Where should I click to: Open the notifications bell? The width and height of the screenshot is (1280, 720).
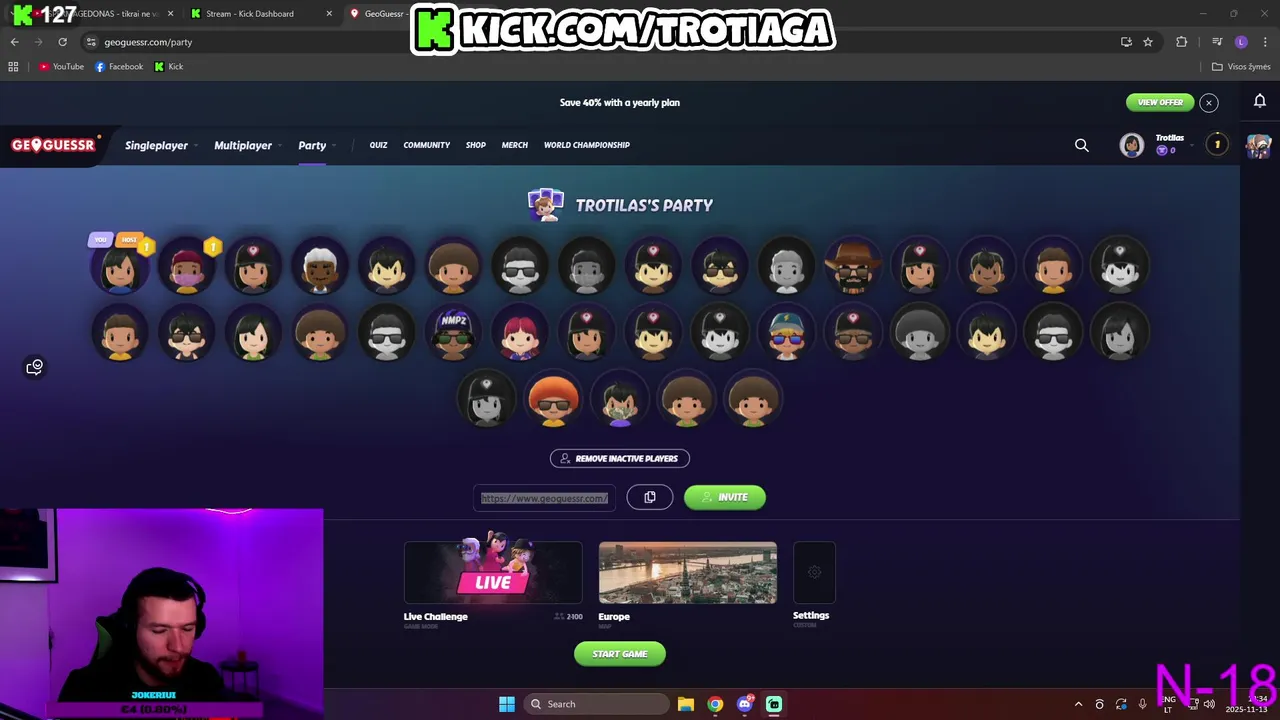pos(1260,101)
